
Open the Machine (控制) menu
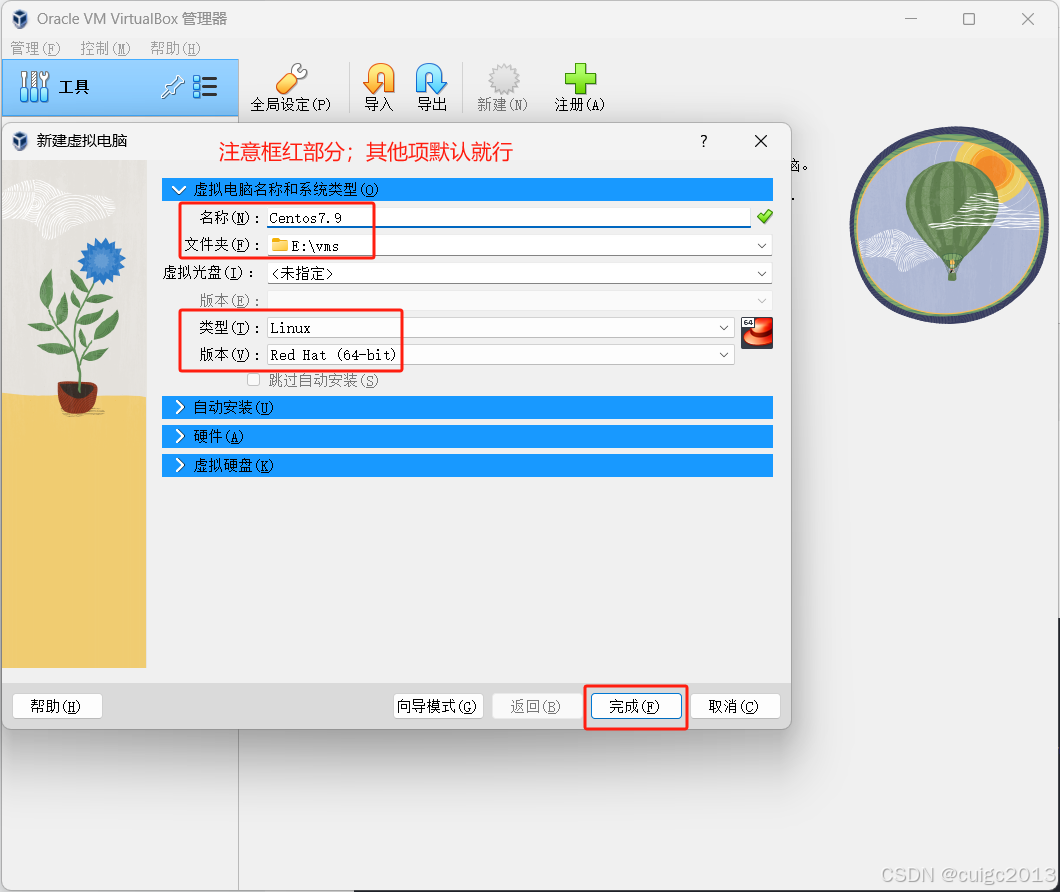pos(105,49)
